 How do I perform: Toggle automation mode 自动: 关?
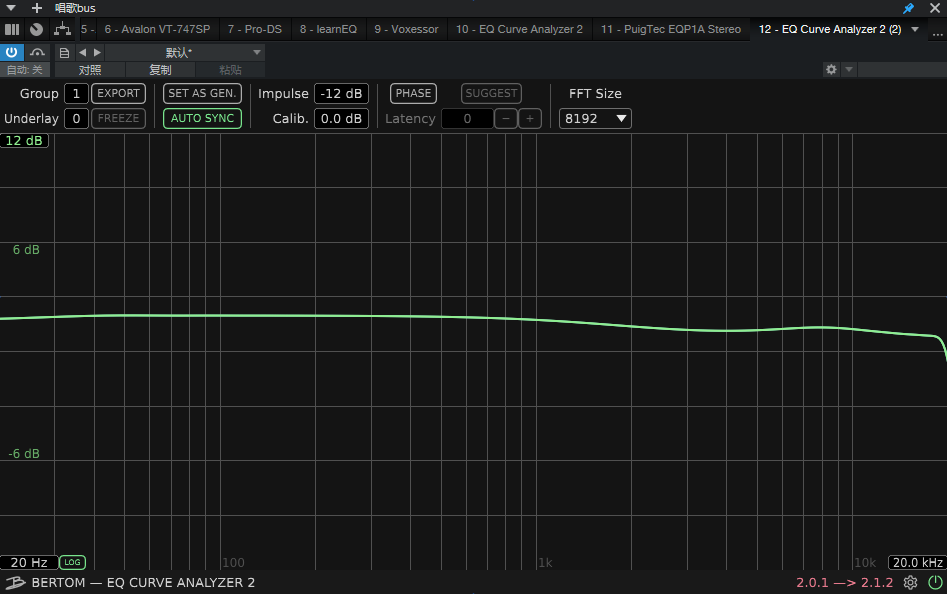point(25,70)
